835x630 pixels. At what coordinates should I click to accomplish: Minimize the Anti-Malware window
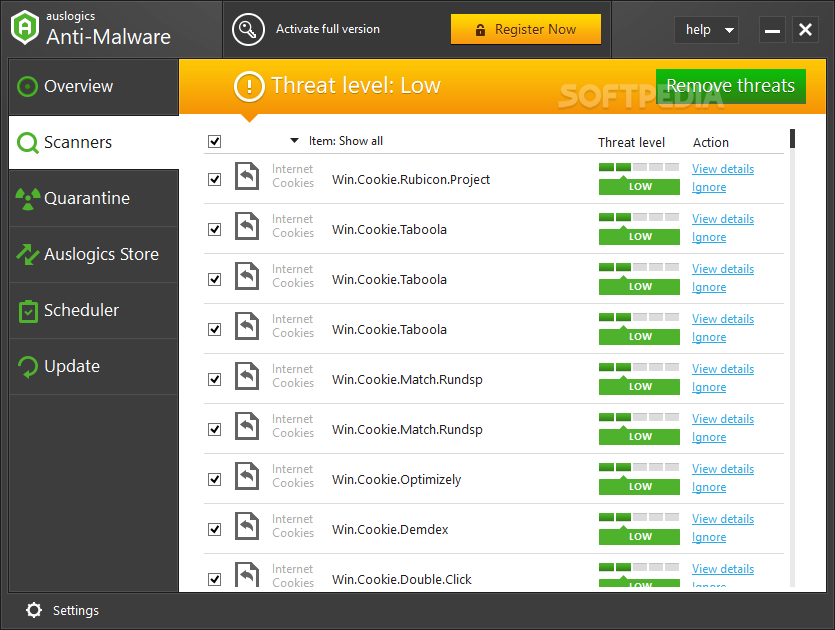pyautogui.click(x=772, y=30)
